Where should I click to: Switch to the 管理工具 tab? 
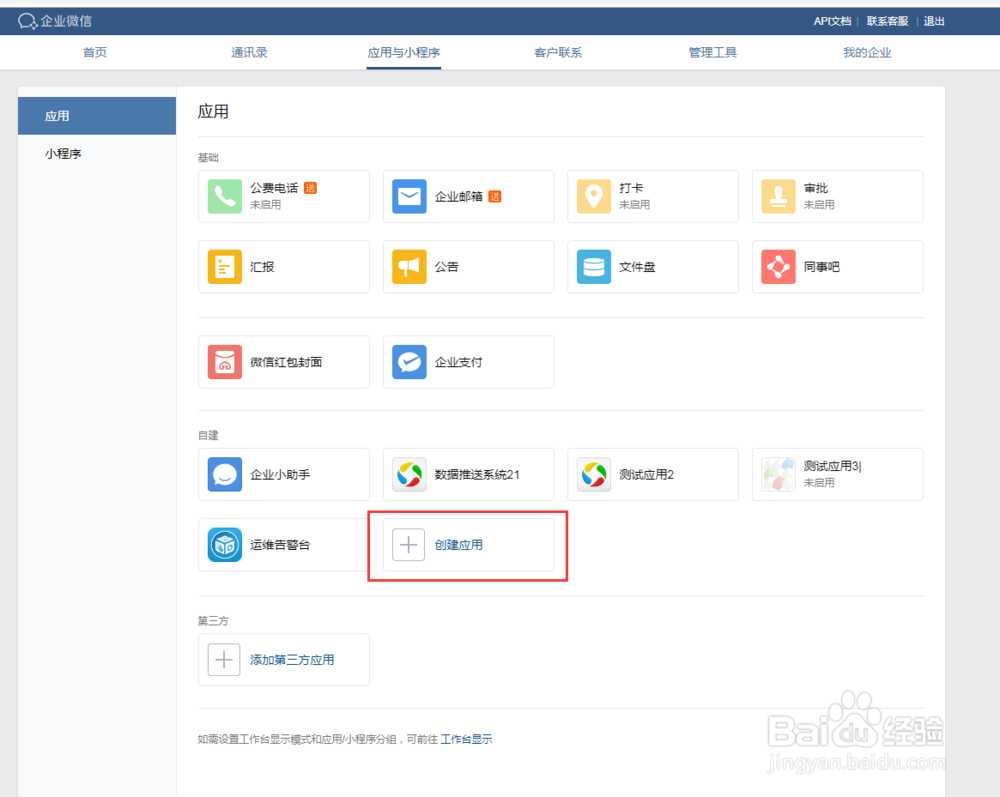pos(713,52)
